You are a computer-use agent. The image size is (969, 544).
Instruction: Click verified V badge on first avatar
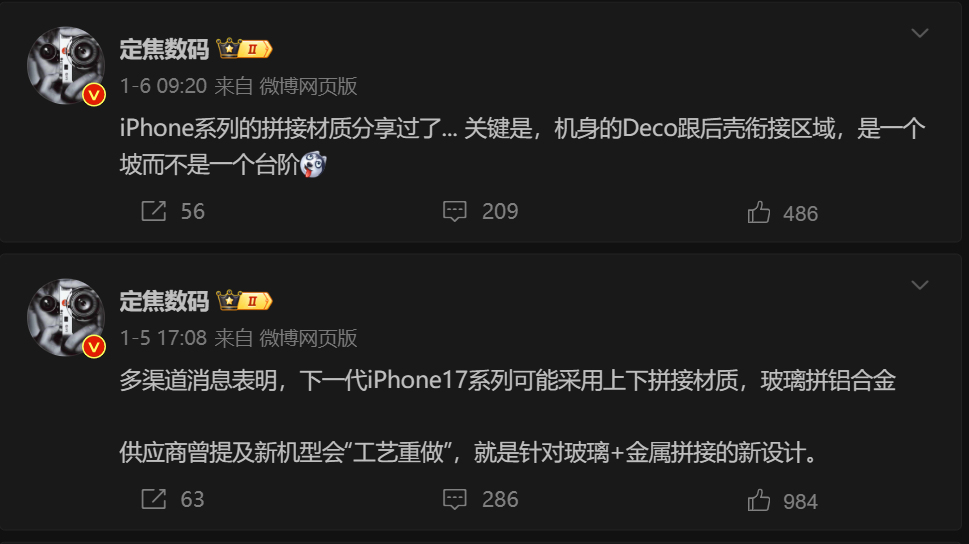94,95
